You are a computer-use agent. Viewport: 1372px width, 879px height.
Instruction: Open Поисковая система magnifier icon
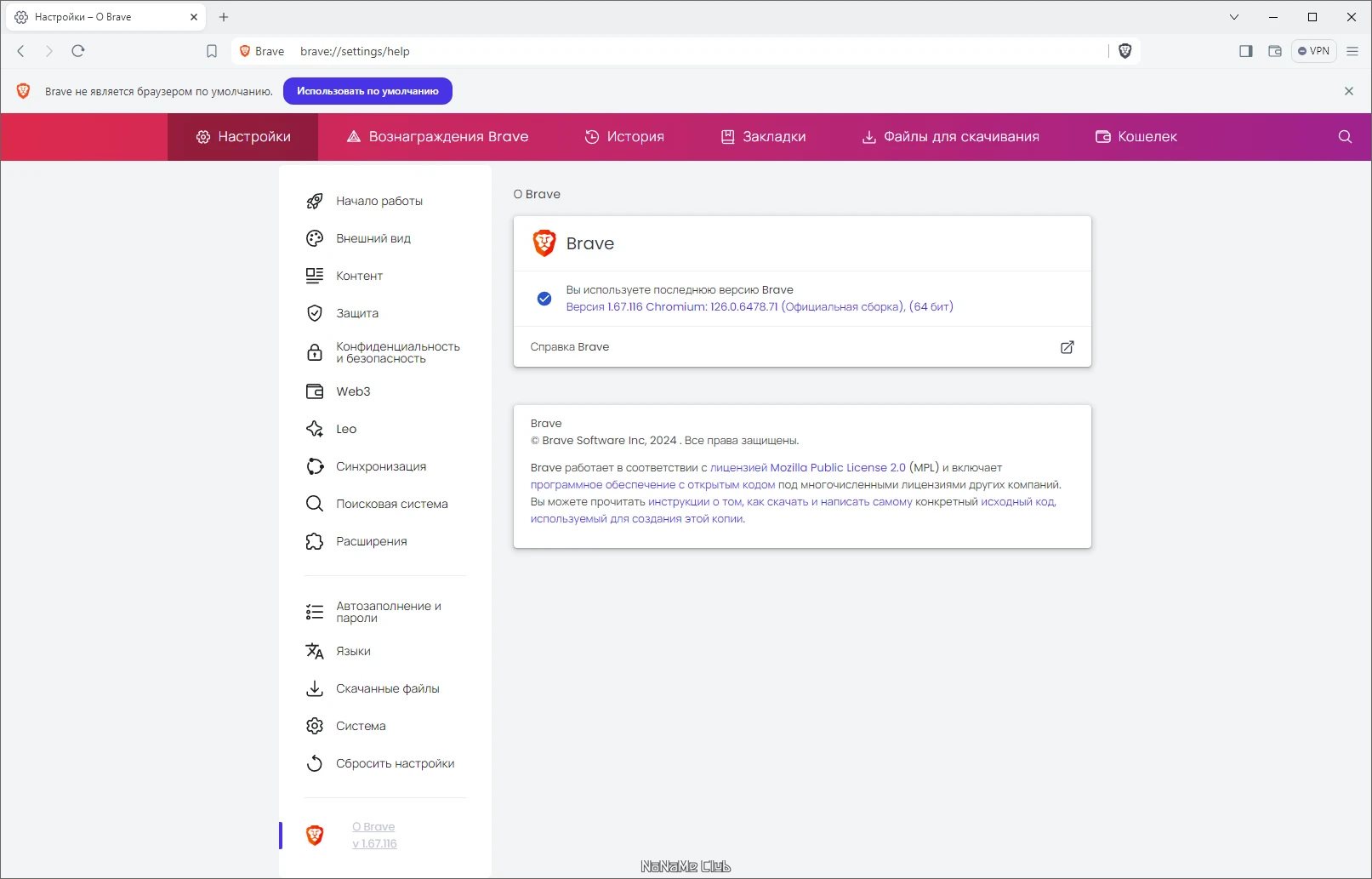(315, 504)
